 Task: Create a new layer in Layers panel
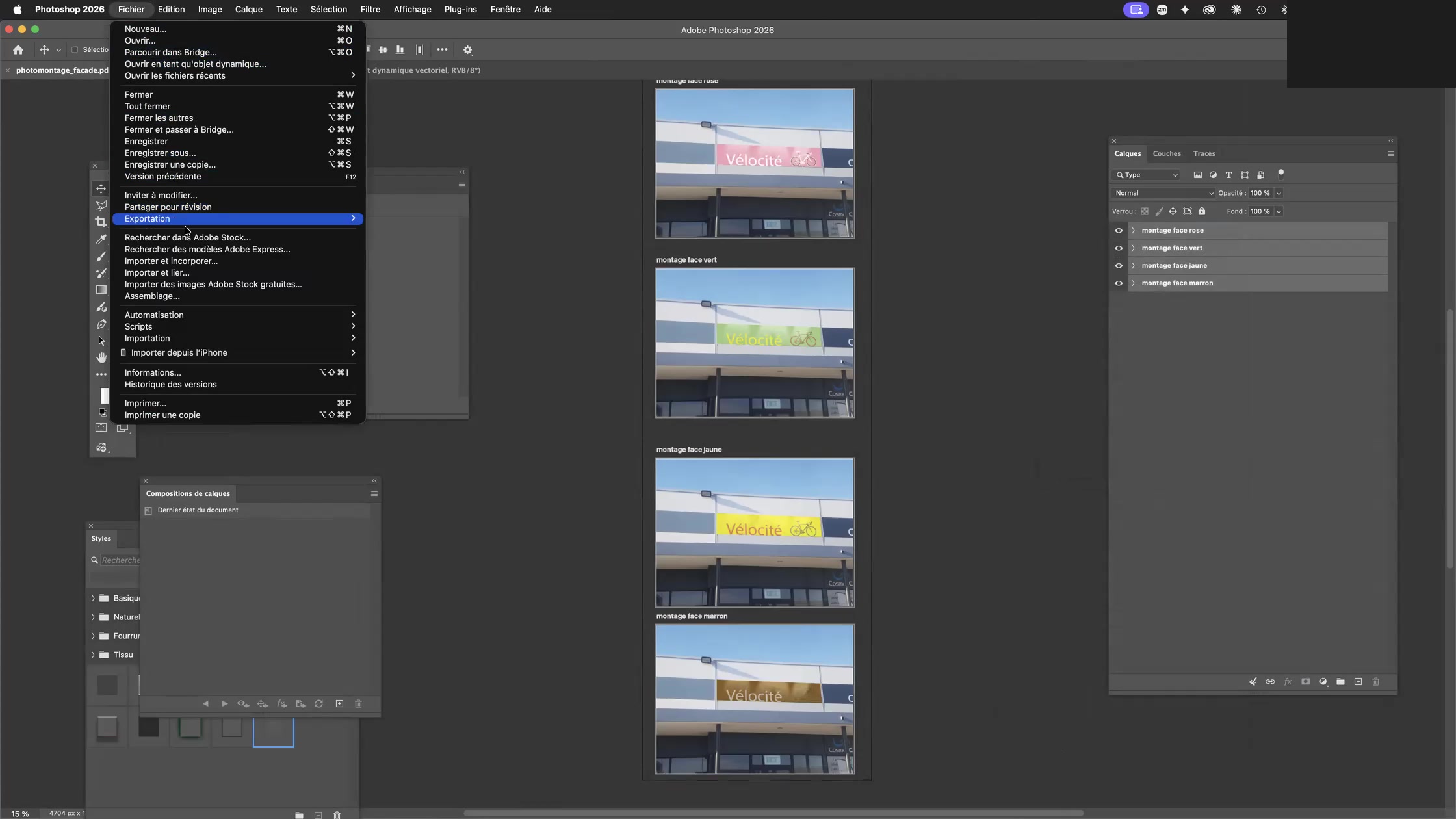pos(1358,682)
